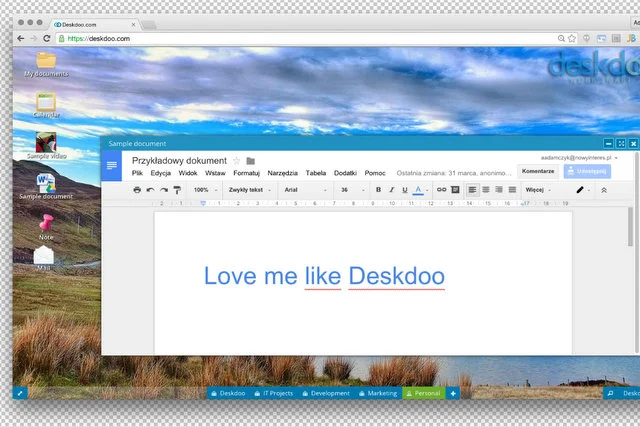Click the move to folder icon
This screenshot has width=640, height=427.
coord(251,161)
